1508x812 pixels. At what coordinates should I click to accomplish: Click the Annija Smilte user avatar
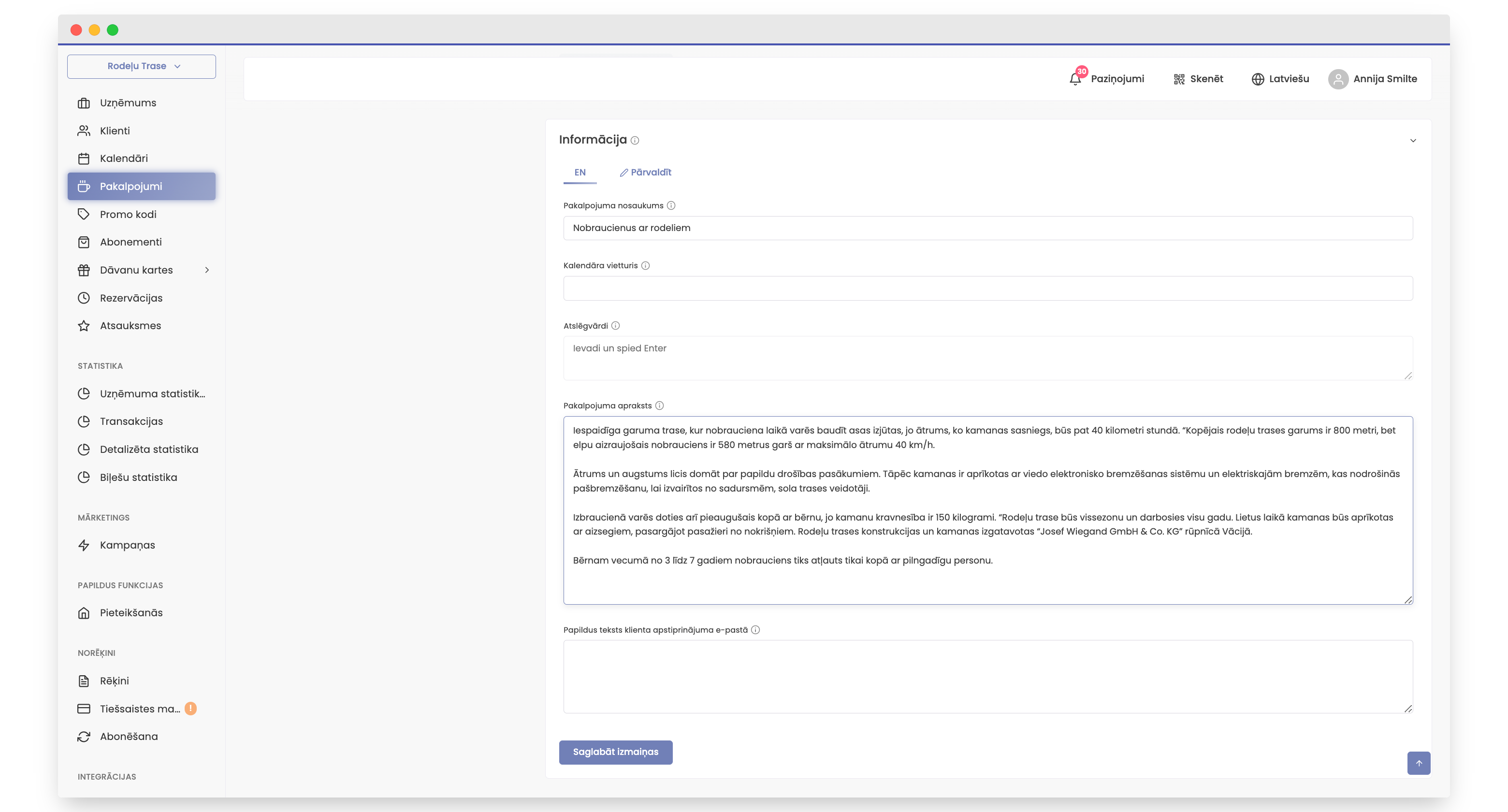click(1338, 79)
